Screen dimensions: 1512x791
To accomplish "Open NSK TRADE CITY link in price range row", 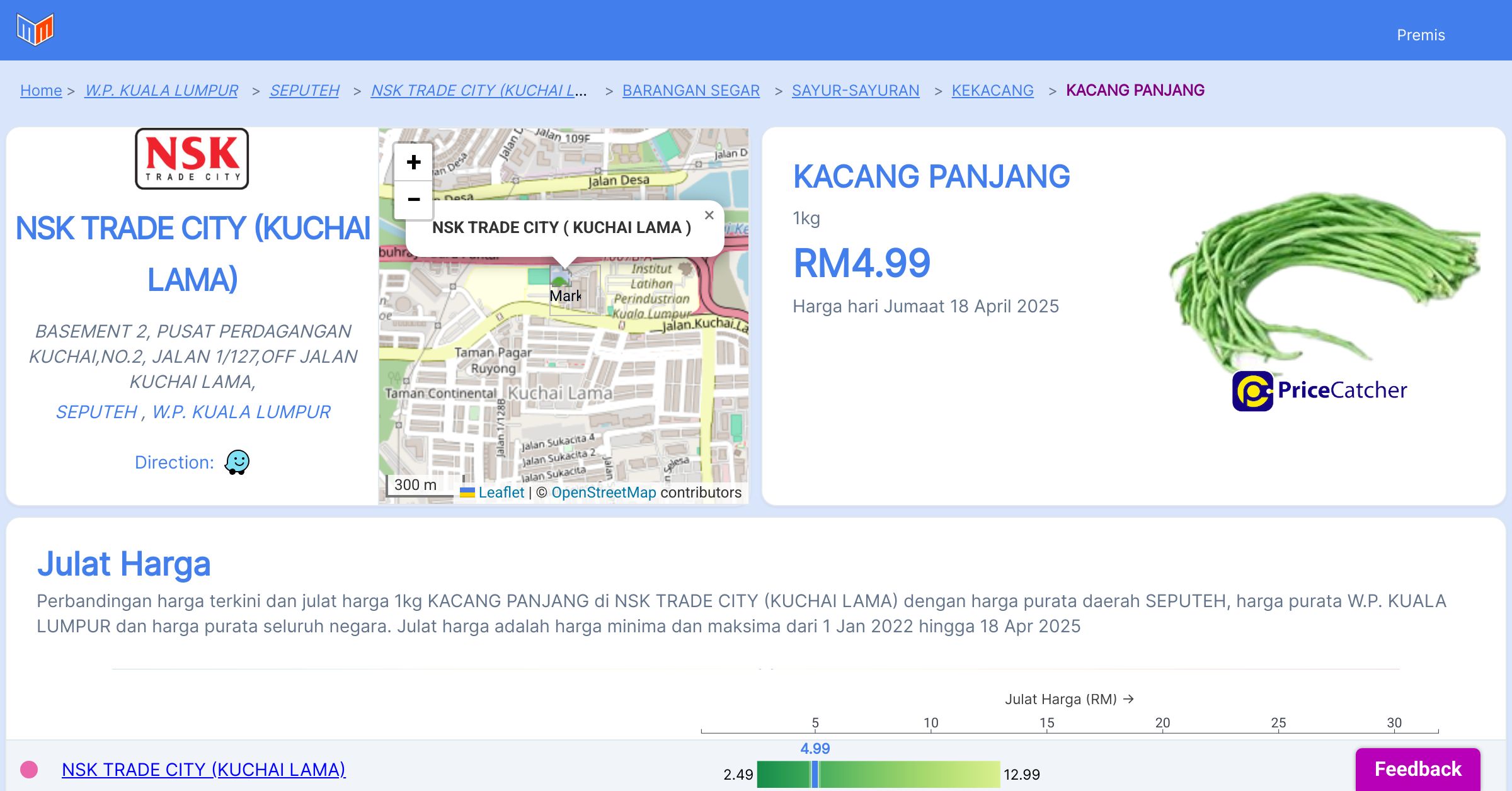I will click(x=203, y=770).
